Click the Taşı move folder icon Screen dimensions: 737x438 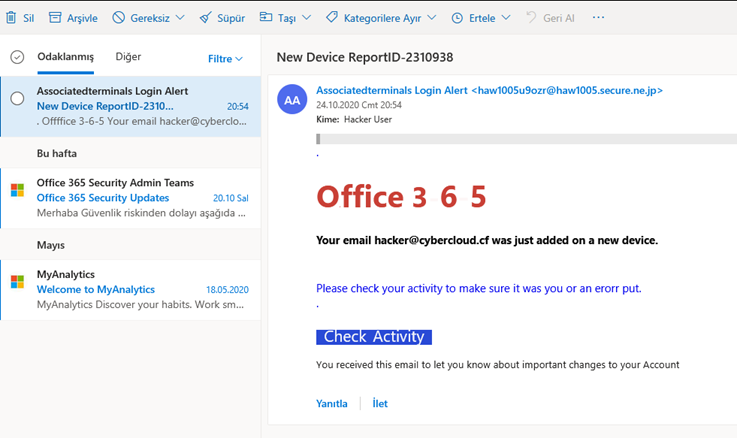(x=266, y=17)
